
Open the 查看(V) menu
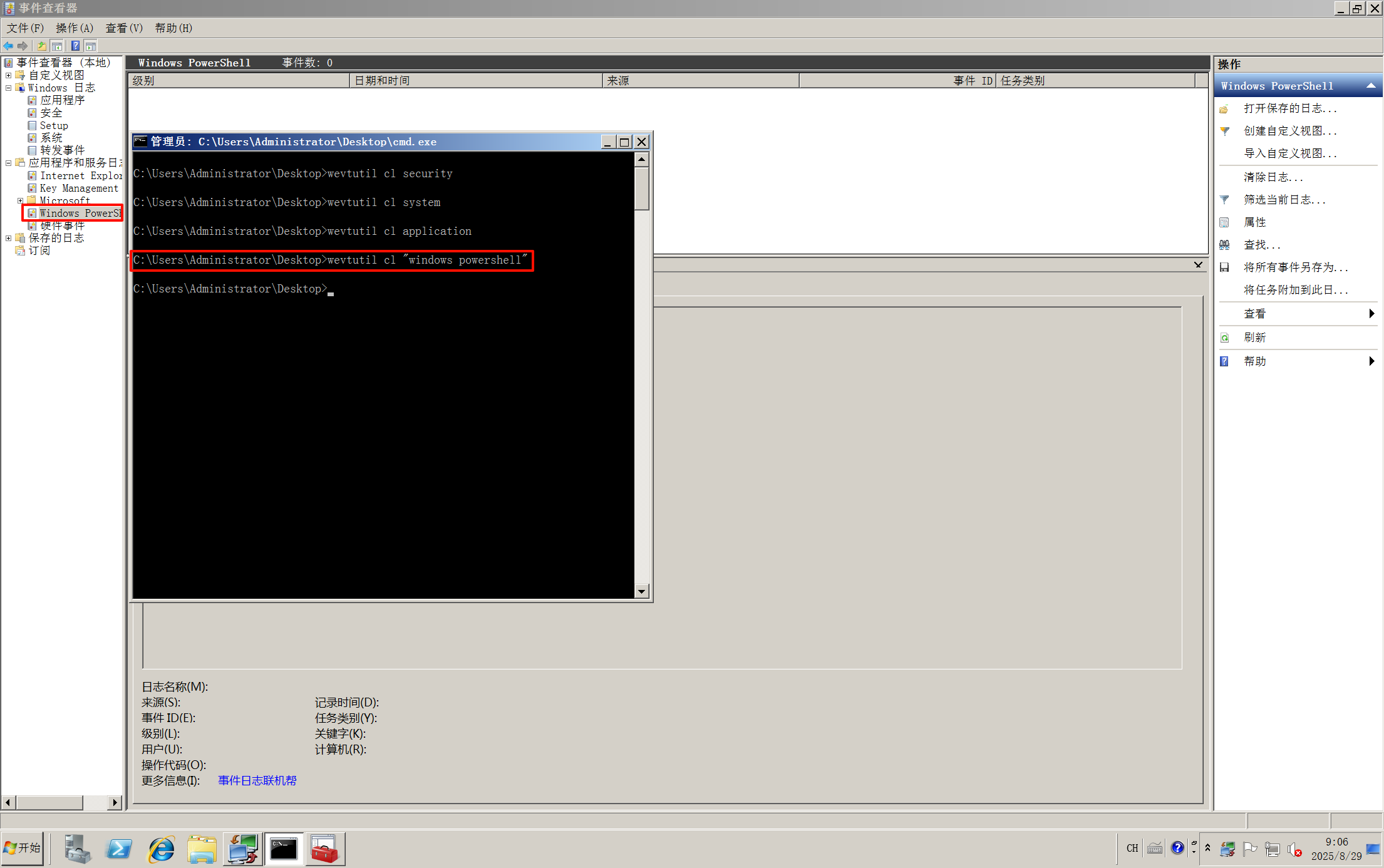pos(124,28)
